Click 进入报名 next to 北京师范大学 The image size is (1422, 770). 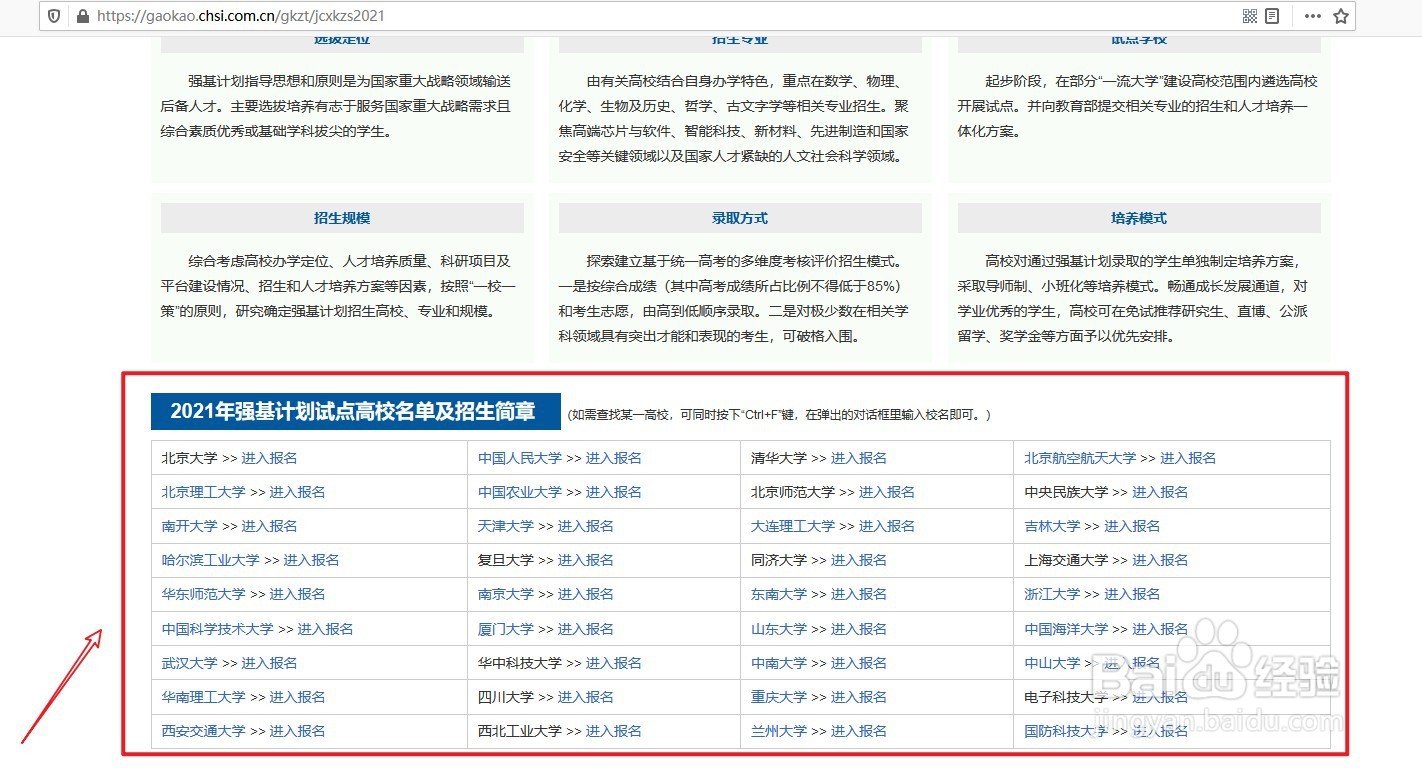(886, 492)
